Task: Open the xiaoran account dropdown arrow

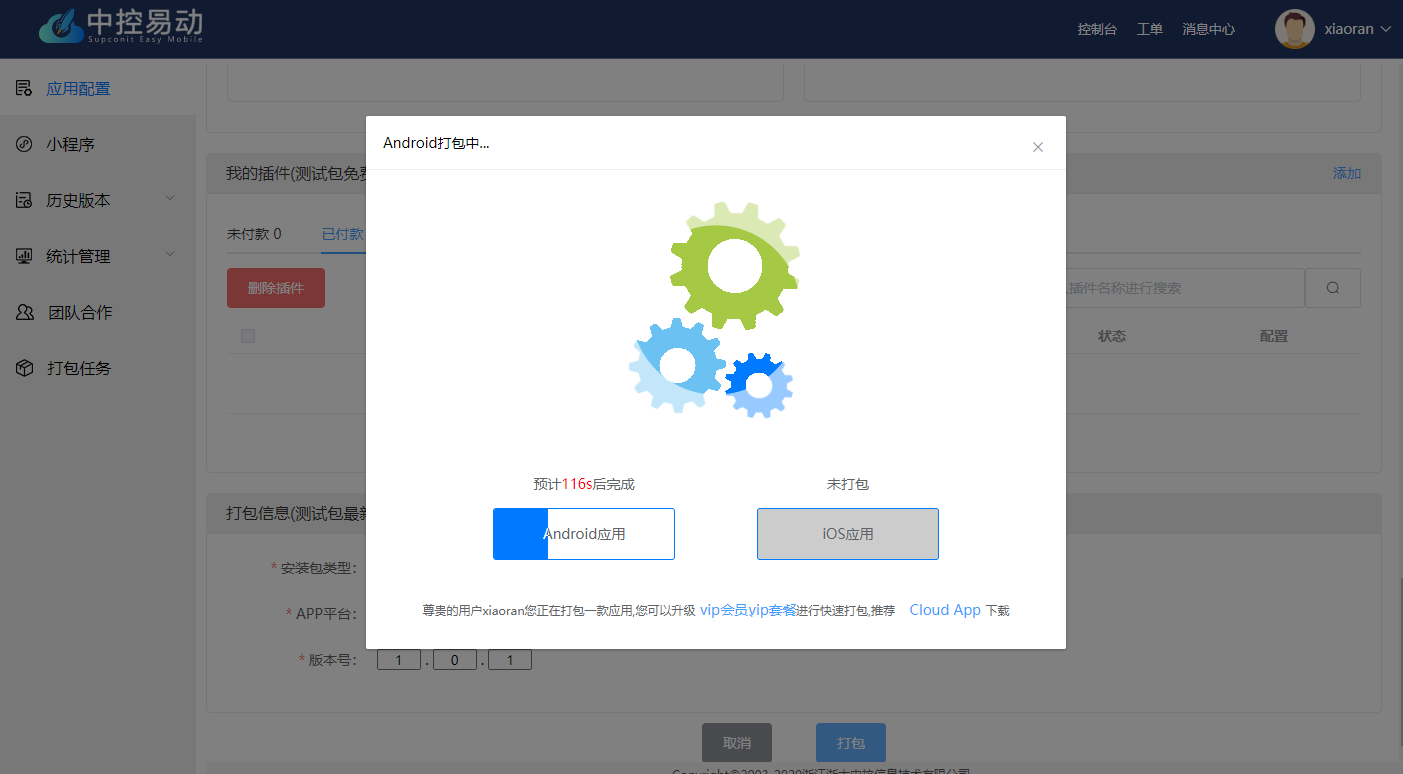Action: [x=1386, y=29]
